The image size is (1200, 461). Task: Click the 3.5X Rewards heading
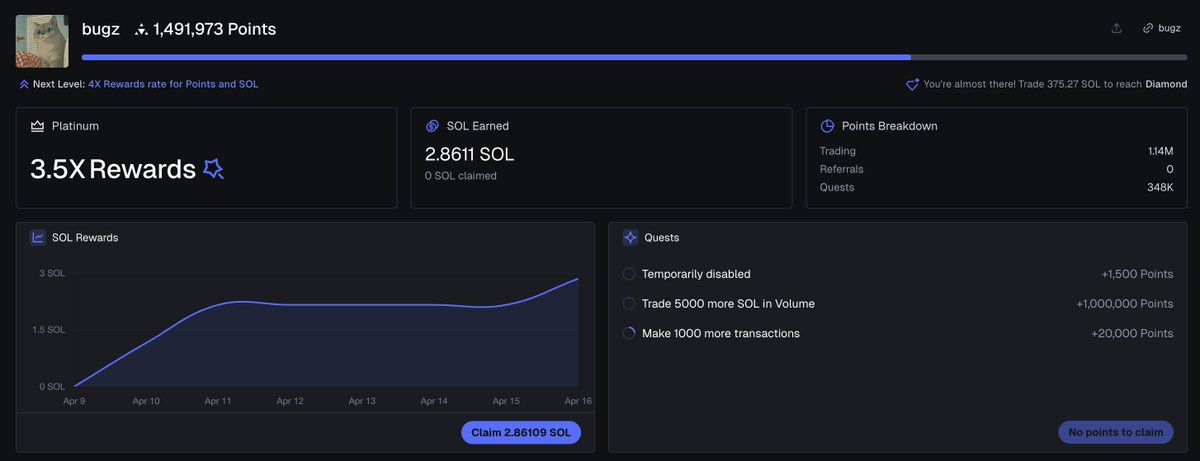113,169
